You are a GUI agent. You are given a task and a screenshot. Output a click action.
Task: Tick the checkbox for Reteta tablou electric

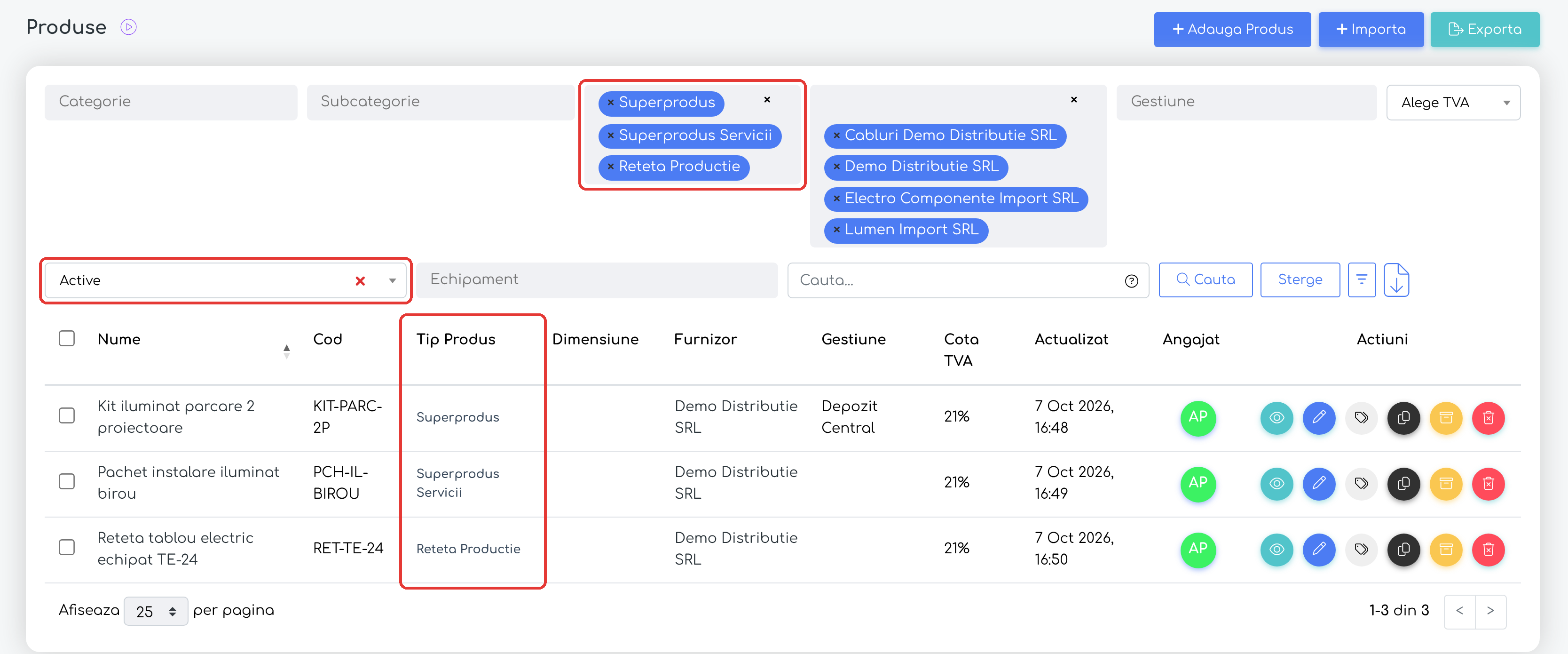click(67, 548)
